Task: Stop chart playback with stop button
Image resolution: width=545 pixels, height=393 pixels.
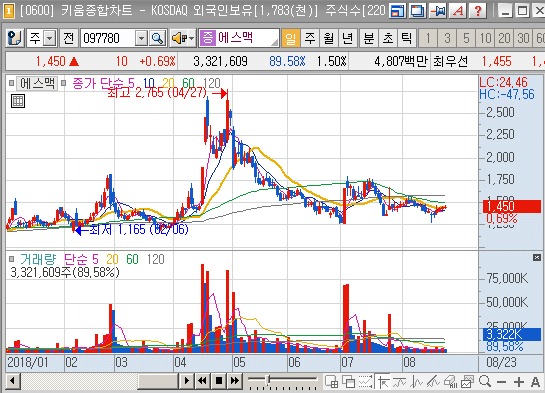Action: click(219, 381)
